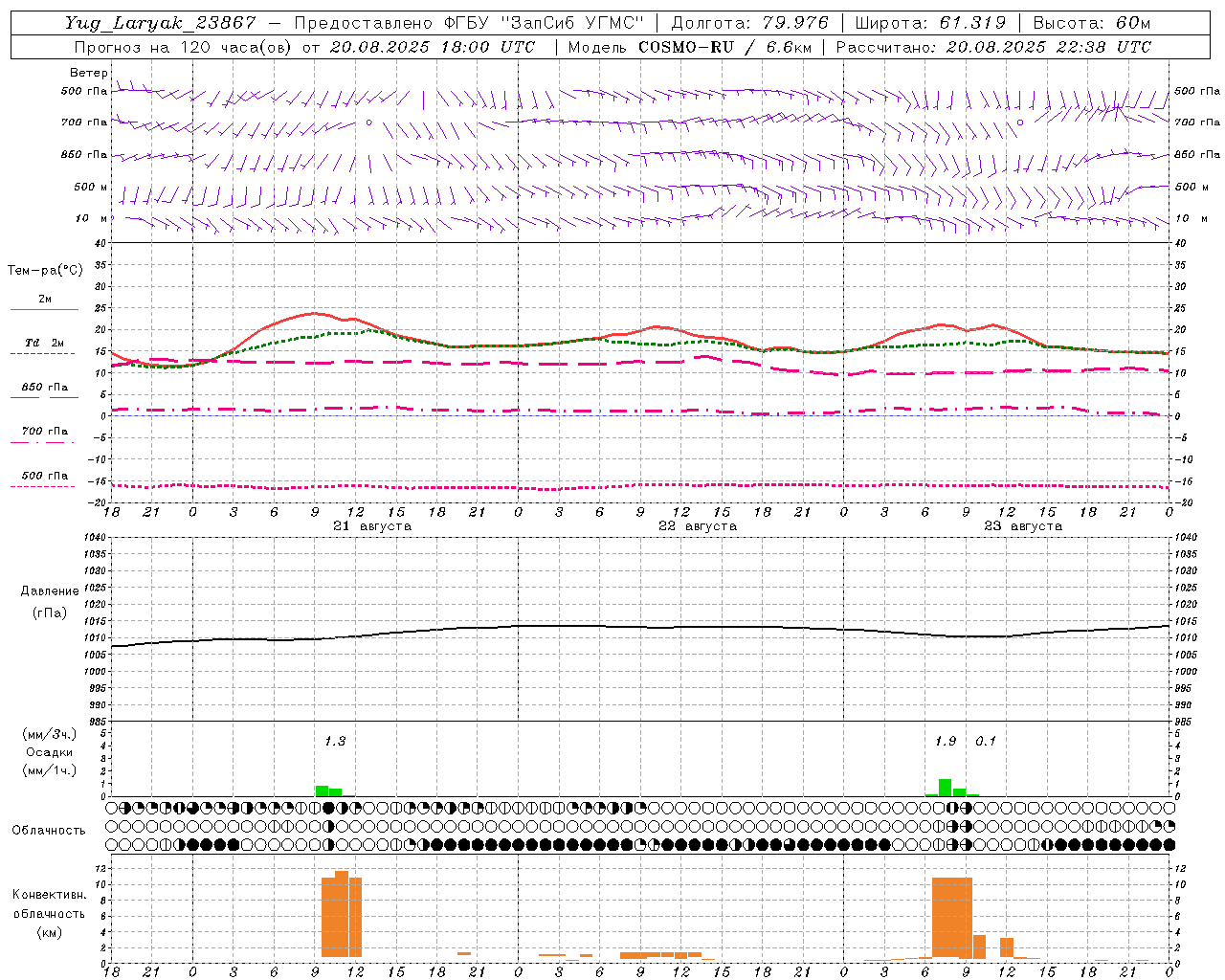Image resolution: width=1225 pixels, height=980 pixels.
Task: Click the 0.1 precipitation total value
Action: 986,742
